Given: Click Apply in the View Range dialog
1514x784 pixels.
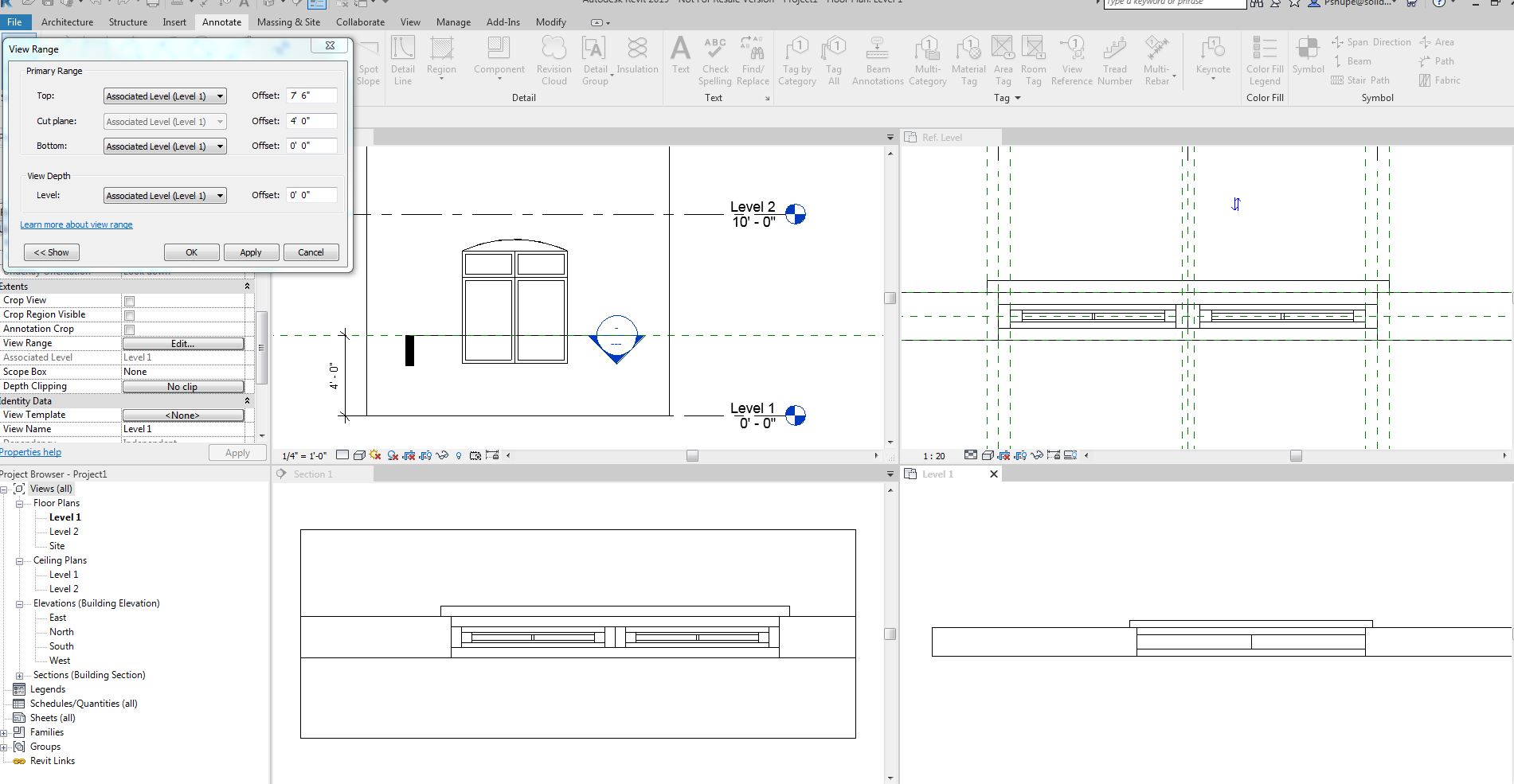Looking at the screenshot, I should click(x=251, y=252).
